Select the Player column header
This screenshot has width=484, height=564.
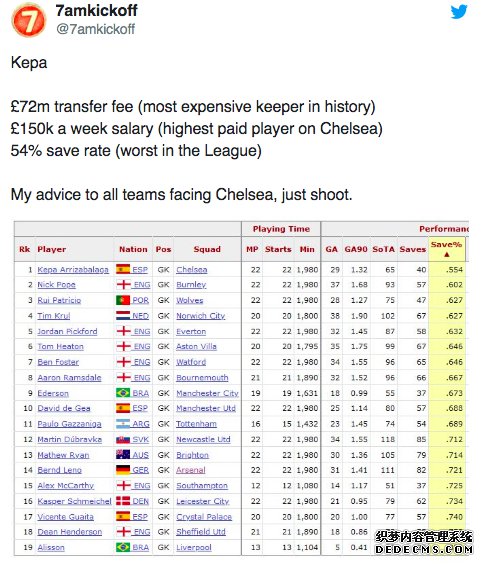(52, 249)
